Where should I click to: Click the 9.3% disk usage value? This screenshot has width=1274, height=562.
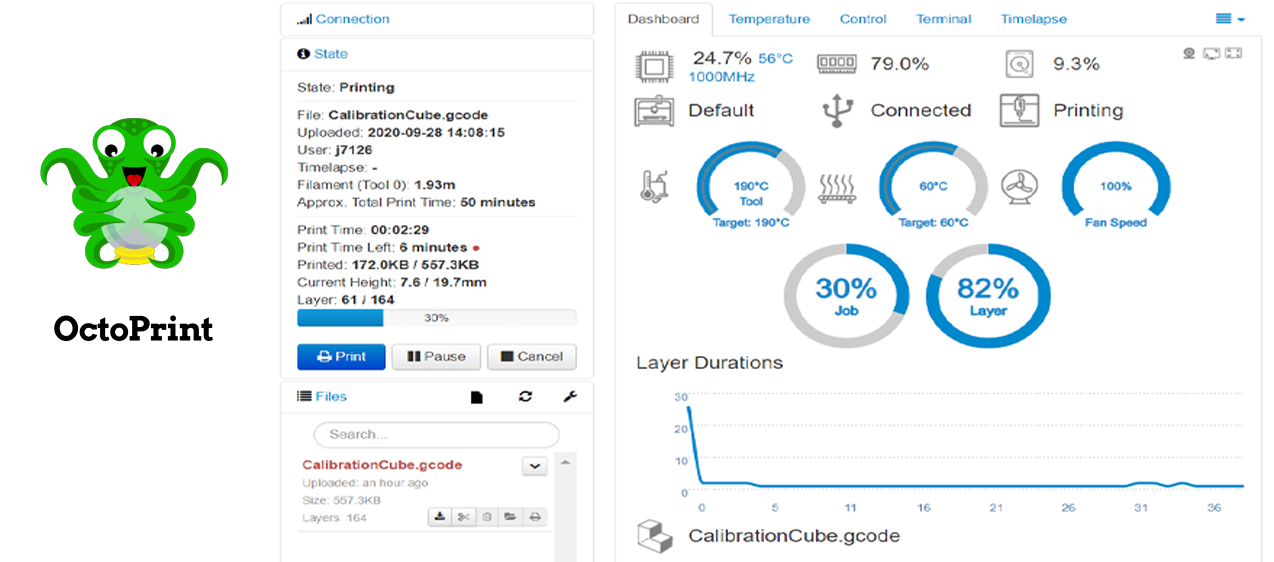coord(1076,64)
